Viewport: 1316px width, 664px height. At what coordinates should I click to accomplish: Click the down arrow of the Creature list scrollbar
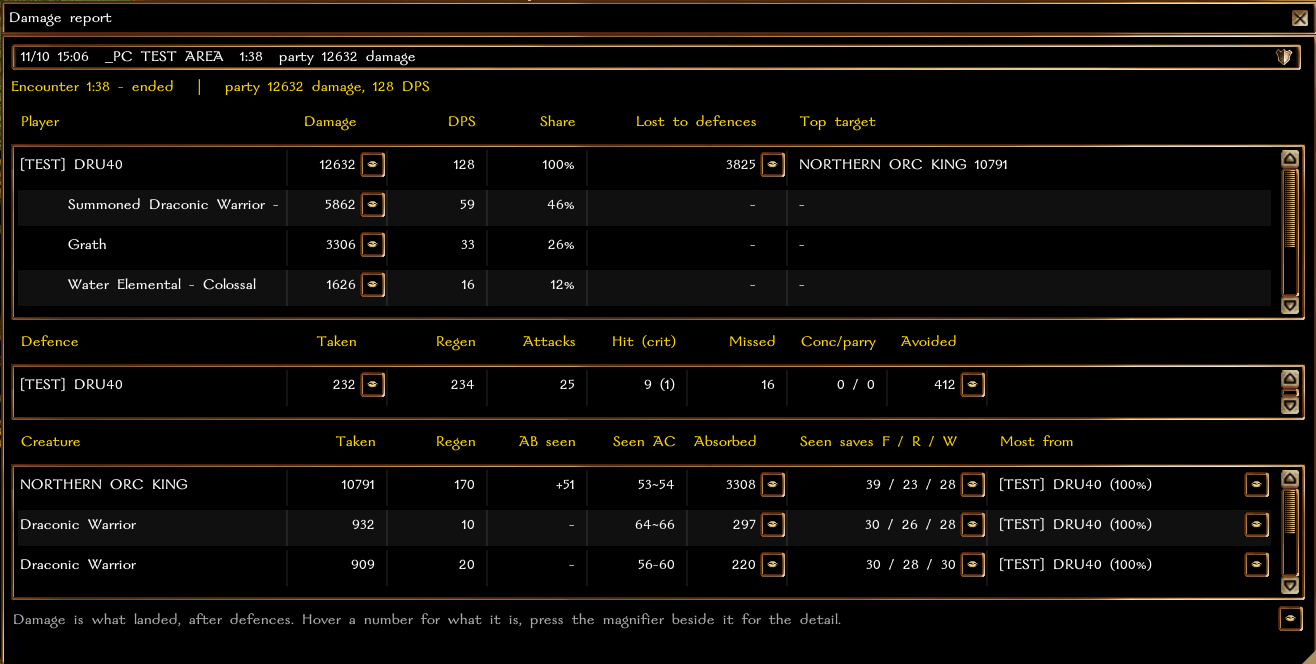click(1290, 586)
